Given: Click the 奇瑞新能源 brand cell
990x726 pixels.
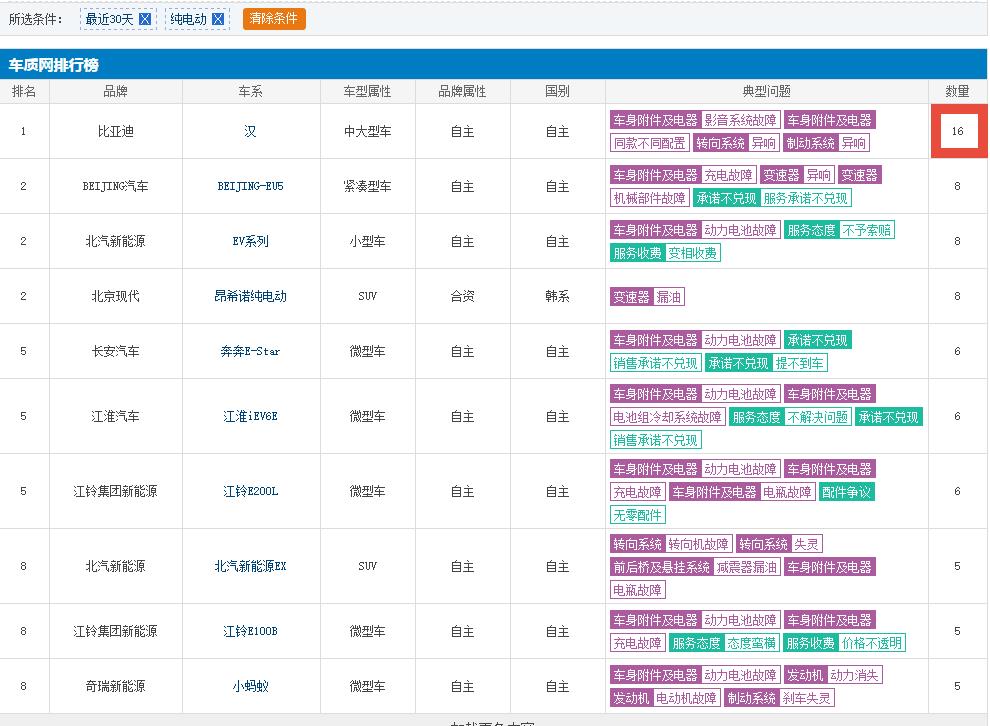Looking at the screenshot, I should (116, 686).
